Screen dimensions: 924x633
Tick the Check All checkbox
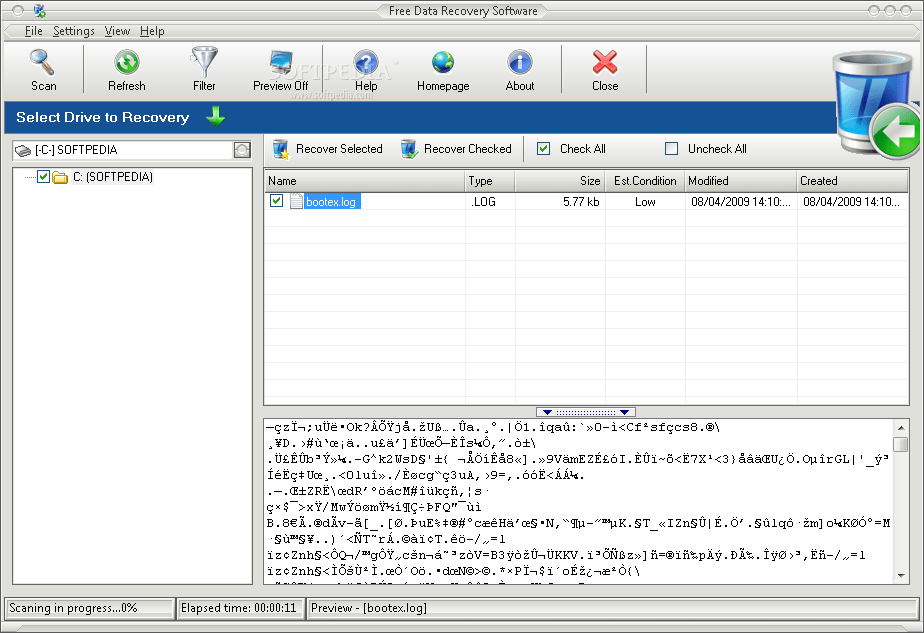pos(543,149)
